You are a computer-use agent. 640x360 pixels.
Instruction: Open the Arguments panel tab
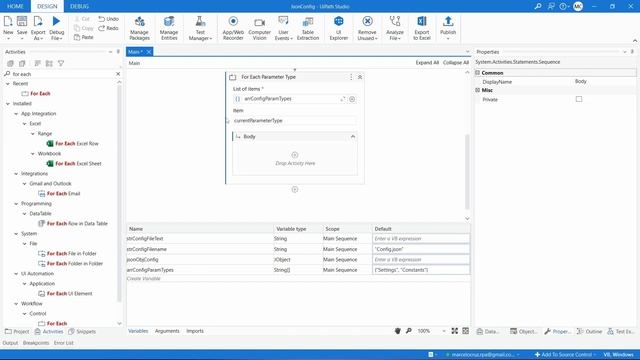pyautogui.click(x=167, y=331)
